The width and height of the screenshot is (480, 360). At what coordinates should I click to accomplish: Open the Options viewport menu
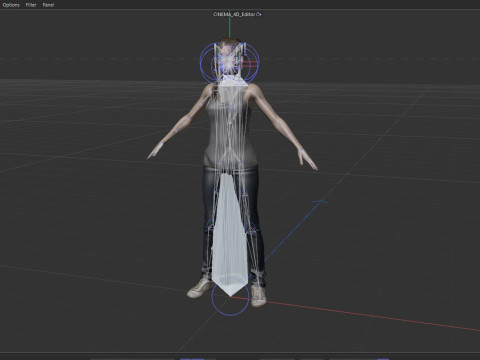(x=11, y=5)
